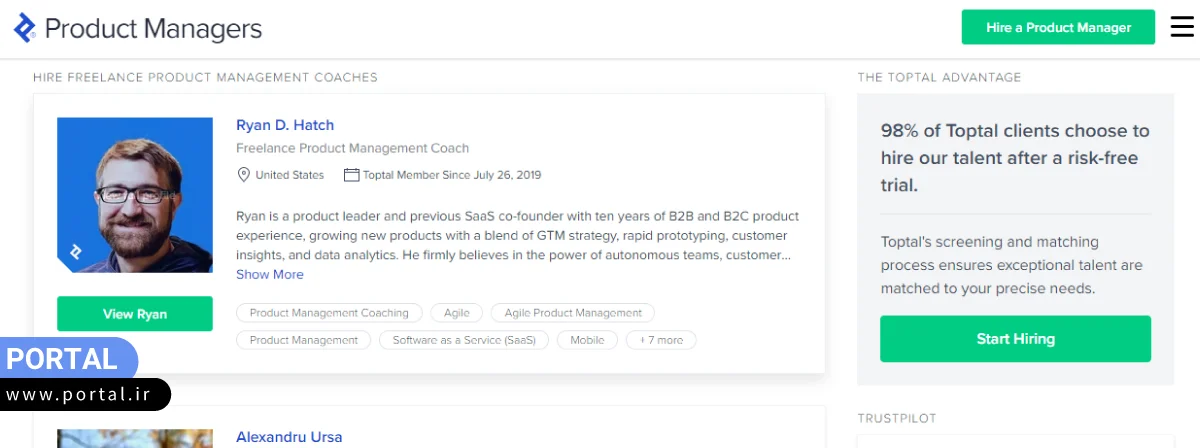Select the Agile skill tag
This screenshot has width=1200, height=448.
point(457,313)
